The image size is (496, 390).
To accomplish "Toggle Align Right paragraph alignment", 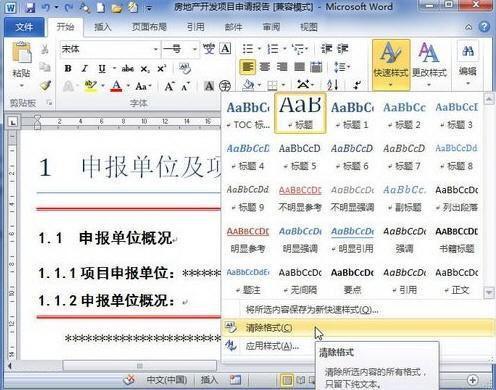I will [x=282, y=67].
